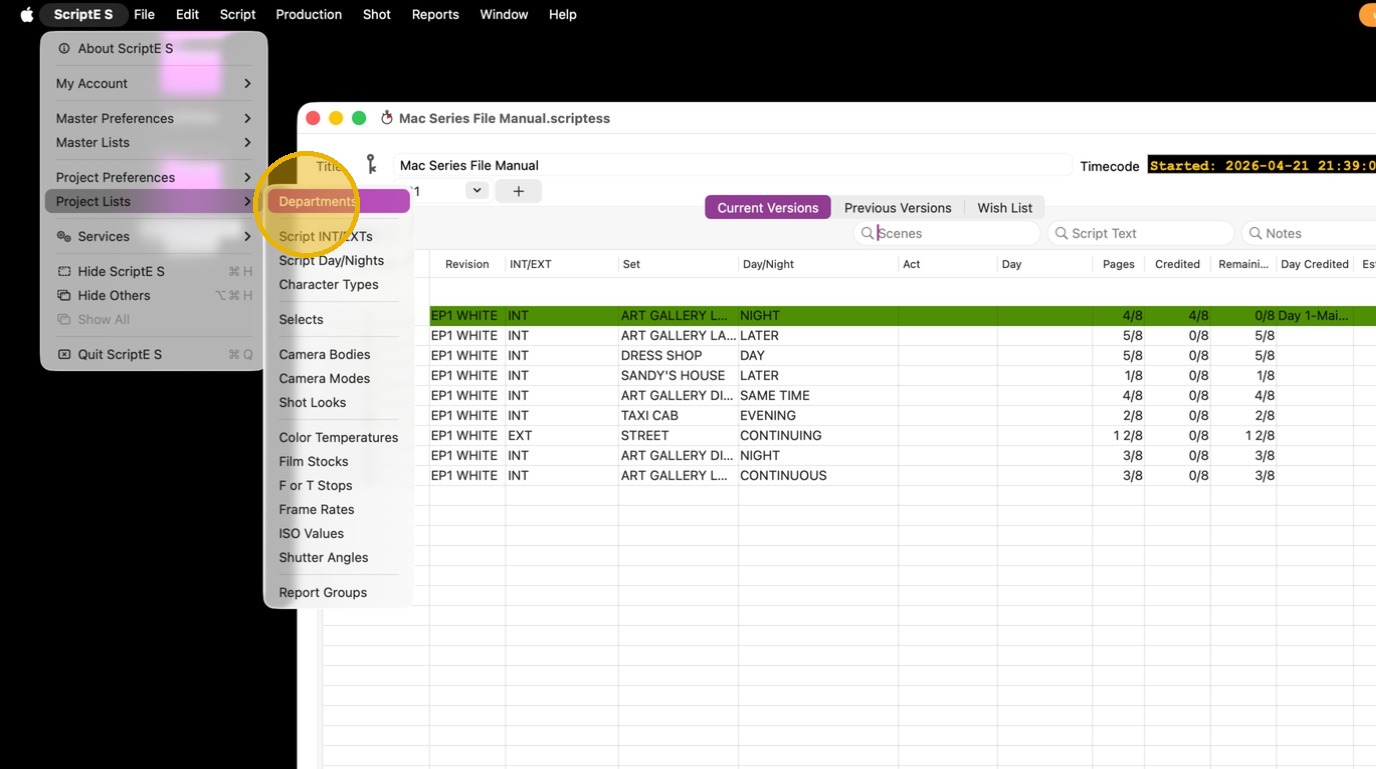Switch to the Current Versions tab
Image resolution: width=1376 pixels, height=769 pixels.
(x=768, y=207)
